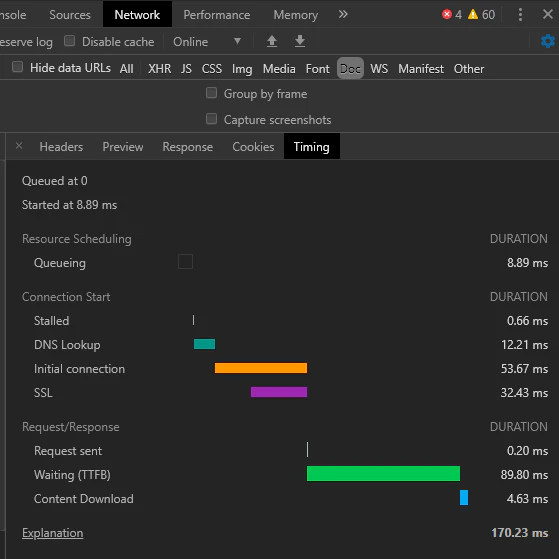The image size is (559, 559).
Task: Filter requests by Img
Action: click(242, 68)
